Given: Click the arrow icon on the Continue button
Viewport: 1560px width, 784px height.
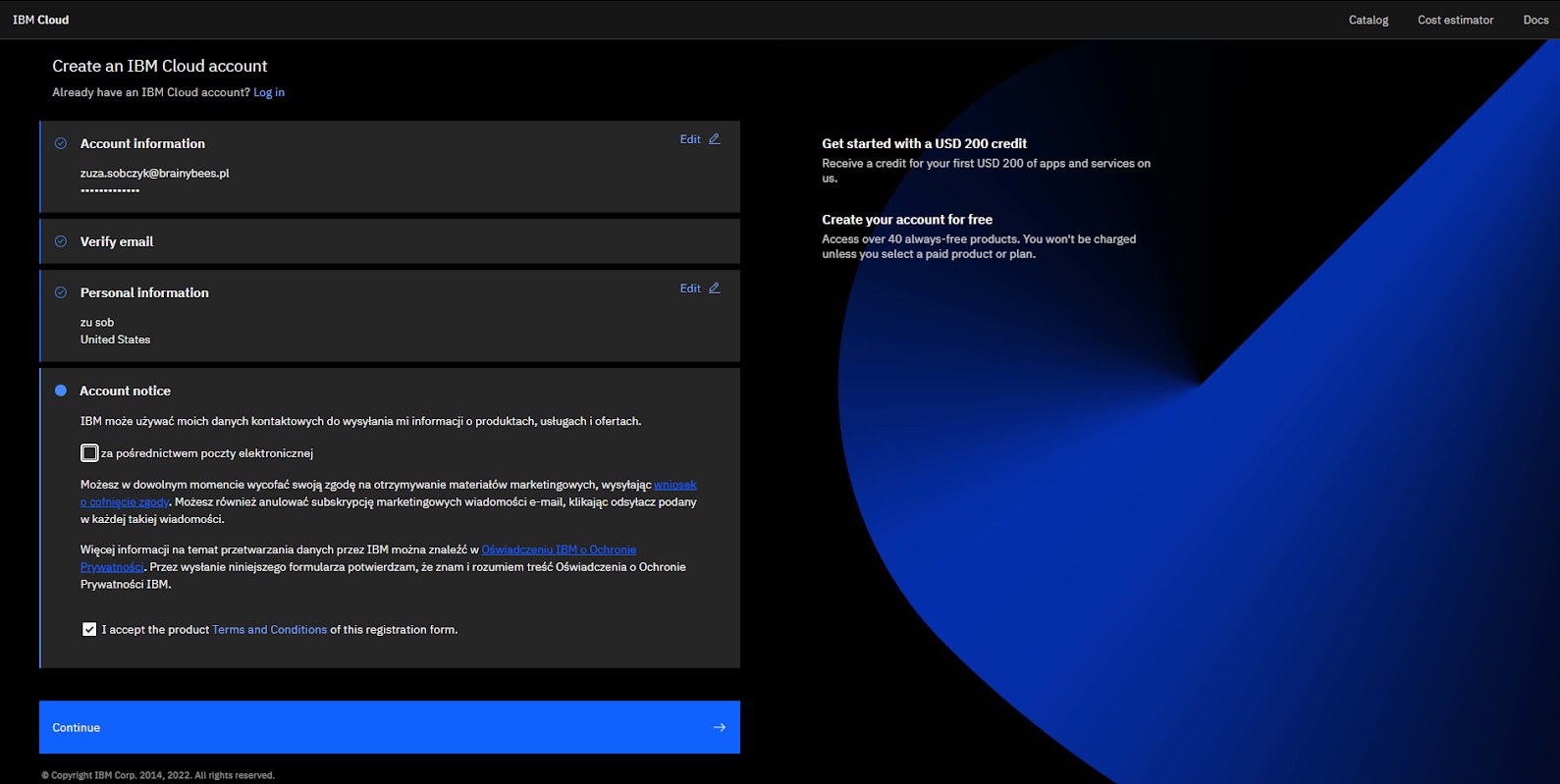Looking at the screenshot, I should pos(720,727).
